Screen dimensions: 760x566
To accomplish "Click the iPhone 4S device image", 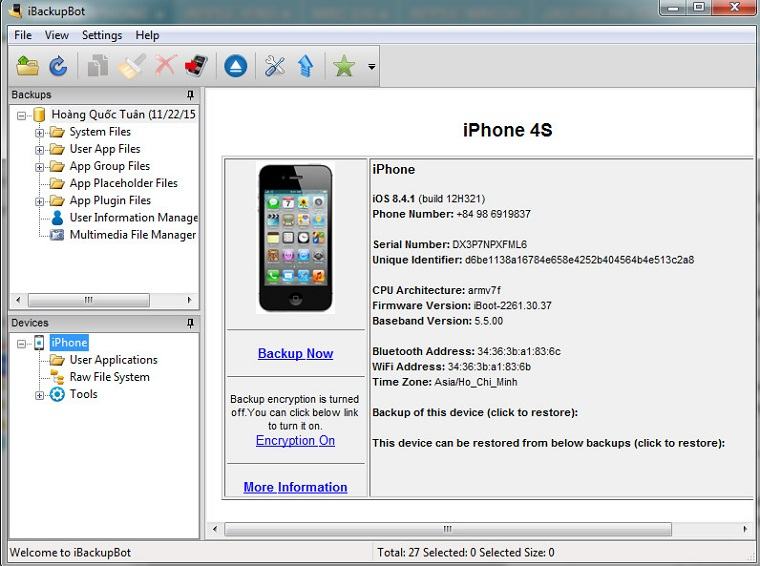I will click(x=295, y=238).
